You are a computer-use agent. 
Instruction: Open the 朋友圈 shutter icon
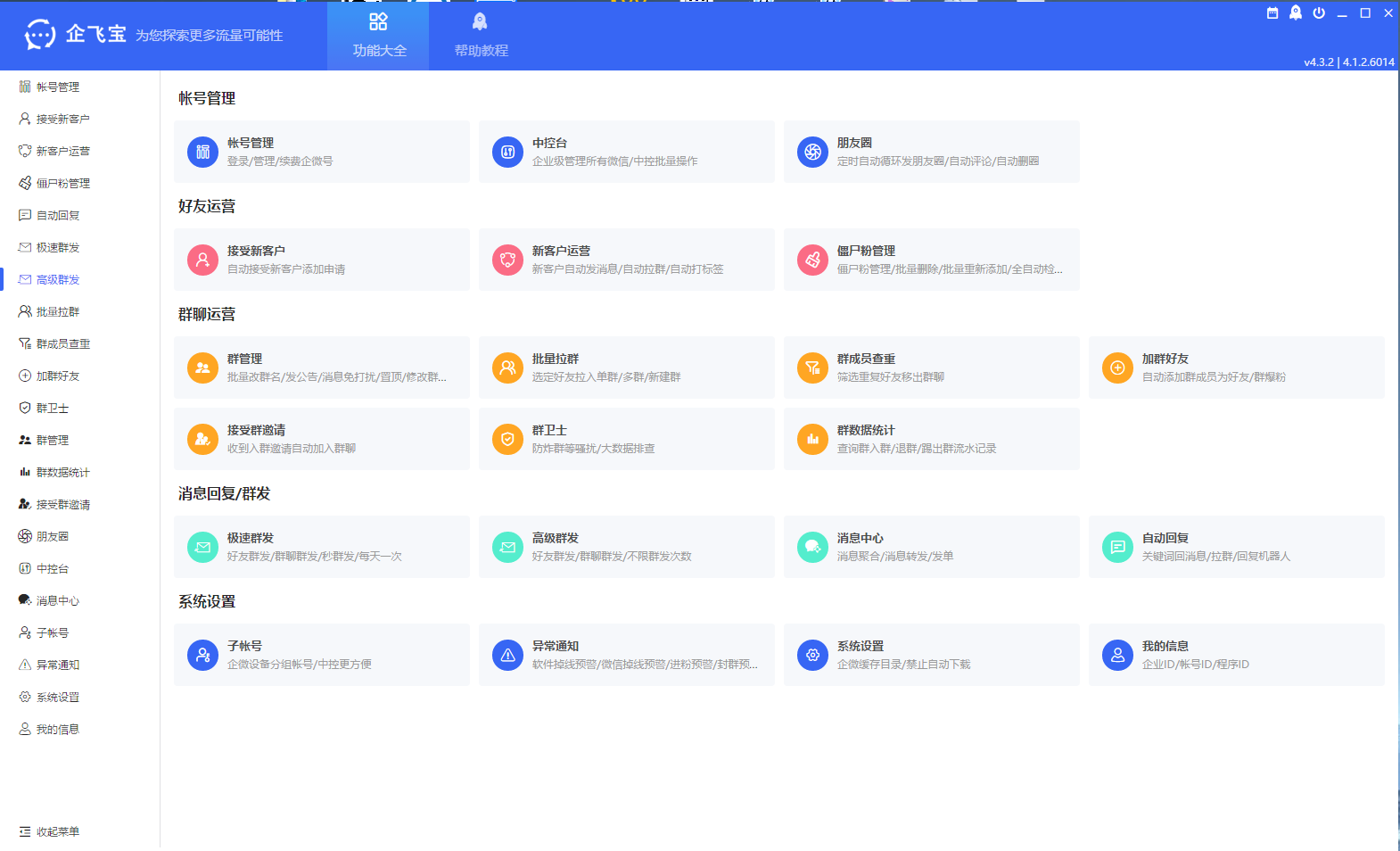pos(812,152)
